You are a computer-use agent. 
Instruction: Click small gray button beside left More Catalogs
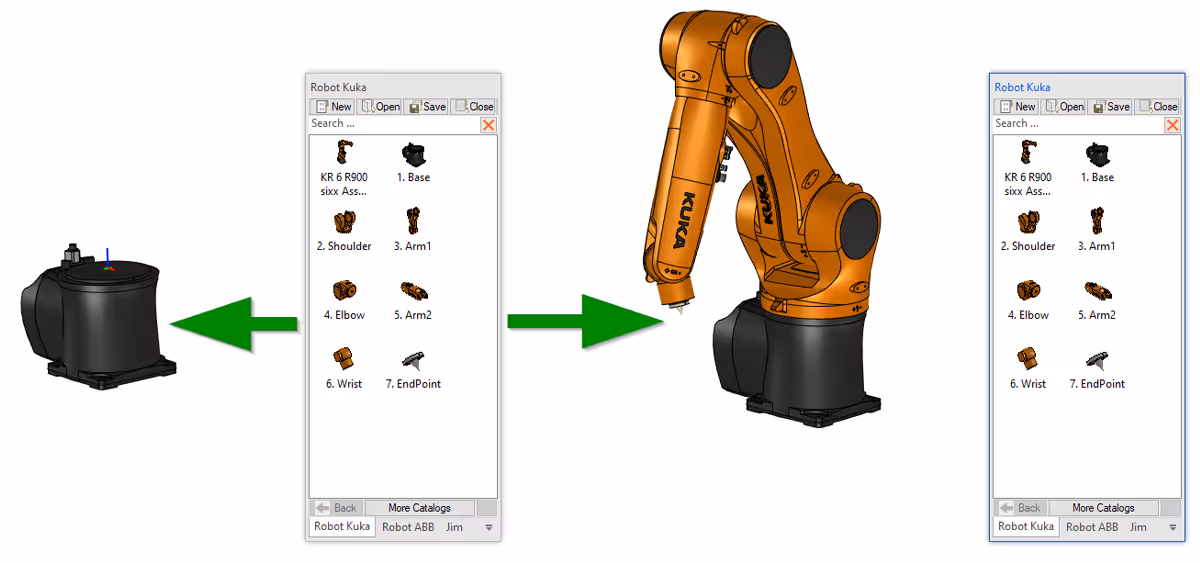click(x=486, y=508)
